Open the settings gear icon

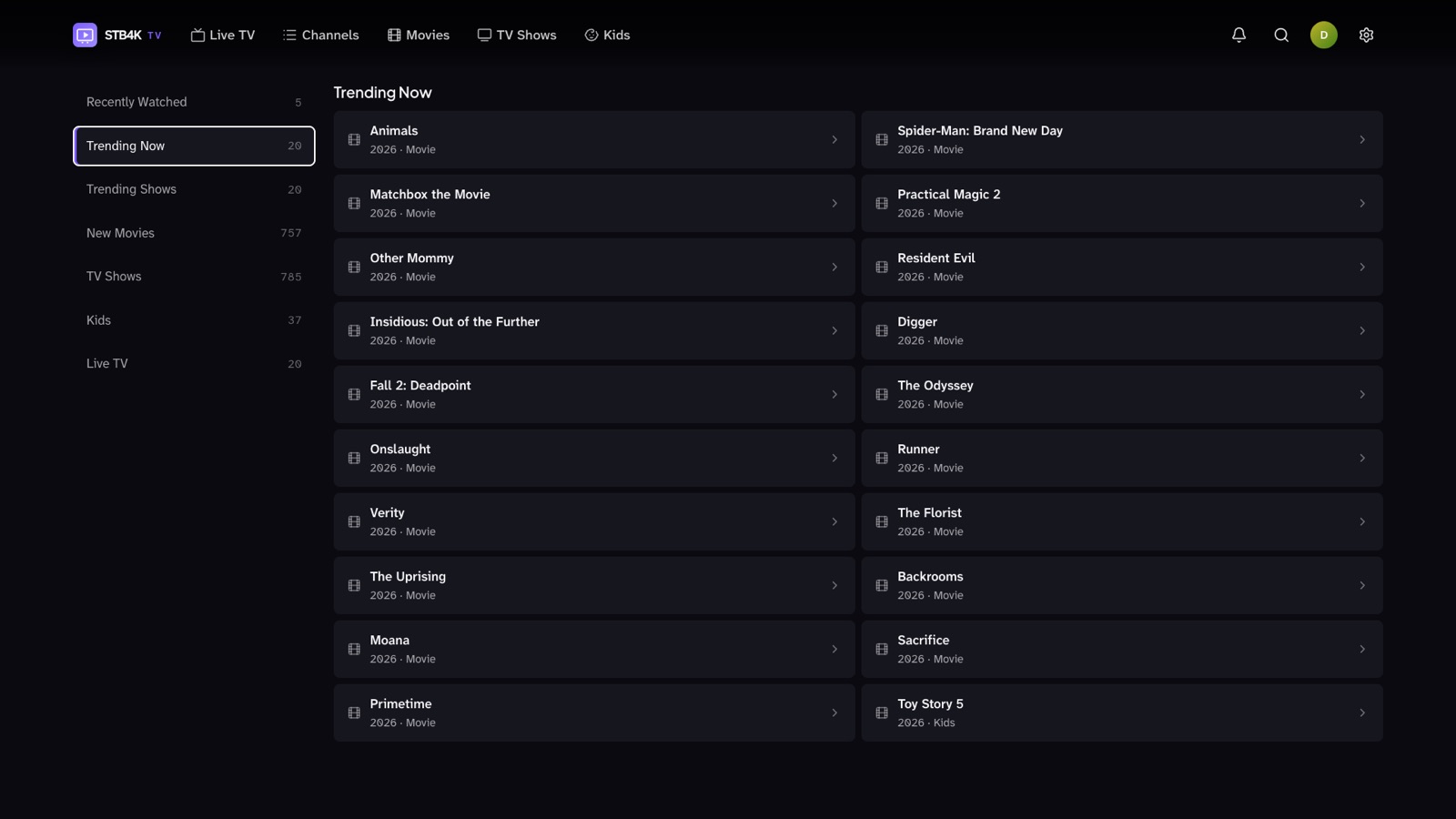coord(1366,35)
